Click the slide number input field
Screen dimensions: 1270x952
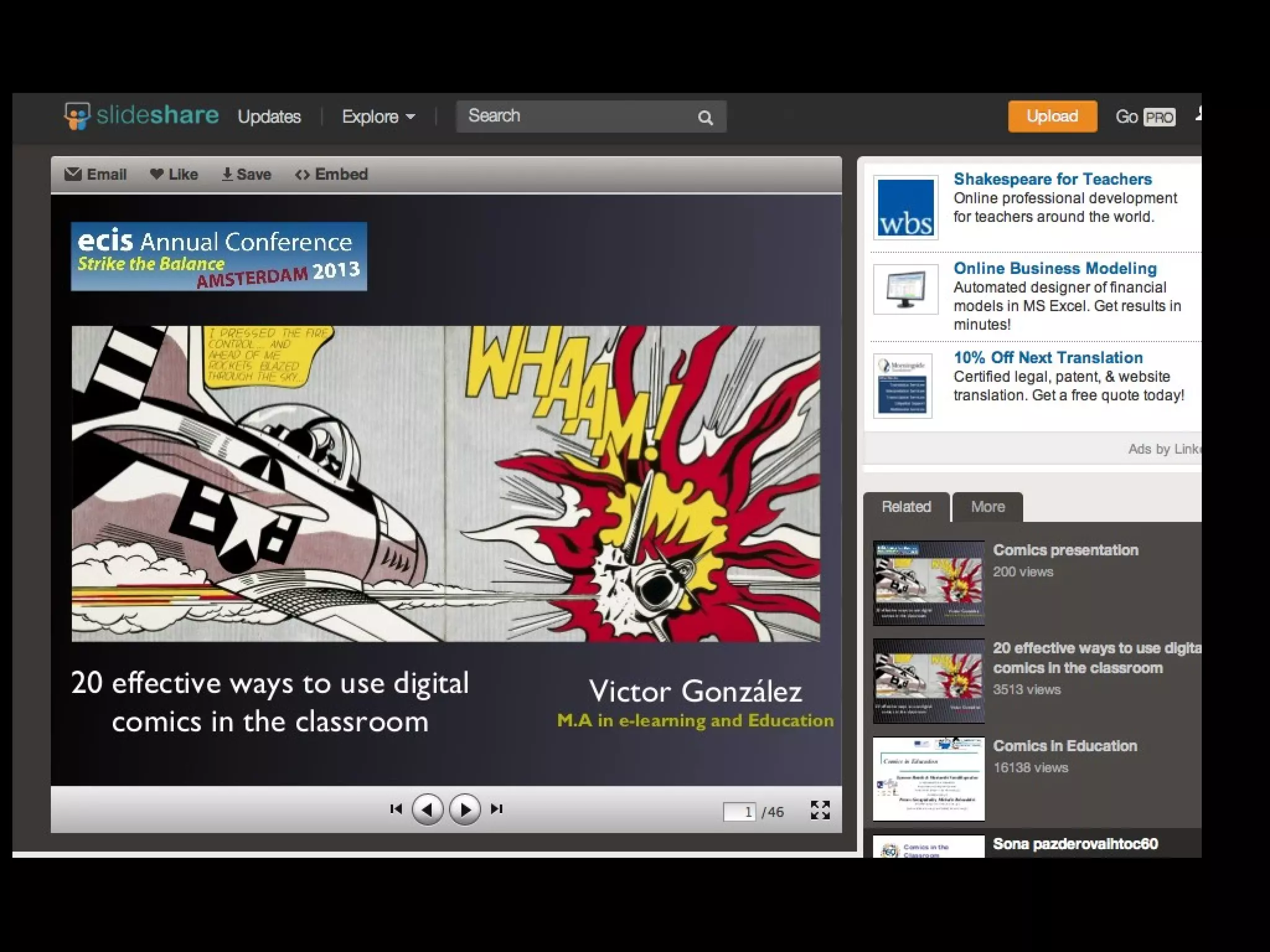pyautogui.click(x=739, y=811)
